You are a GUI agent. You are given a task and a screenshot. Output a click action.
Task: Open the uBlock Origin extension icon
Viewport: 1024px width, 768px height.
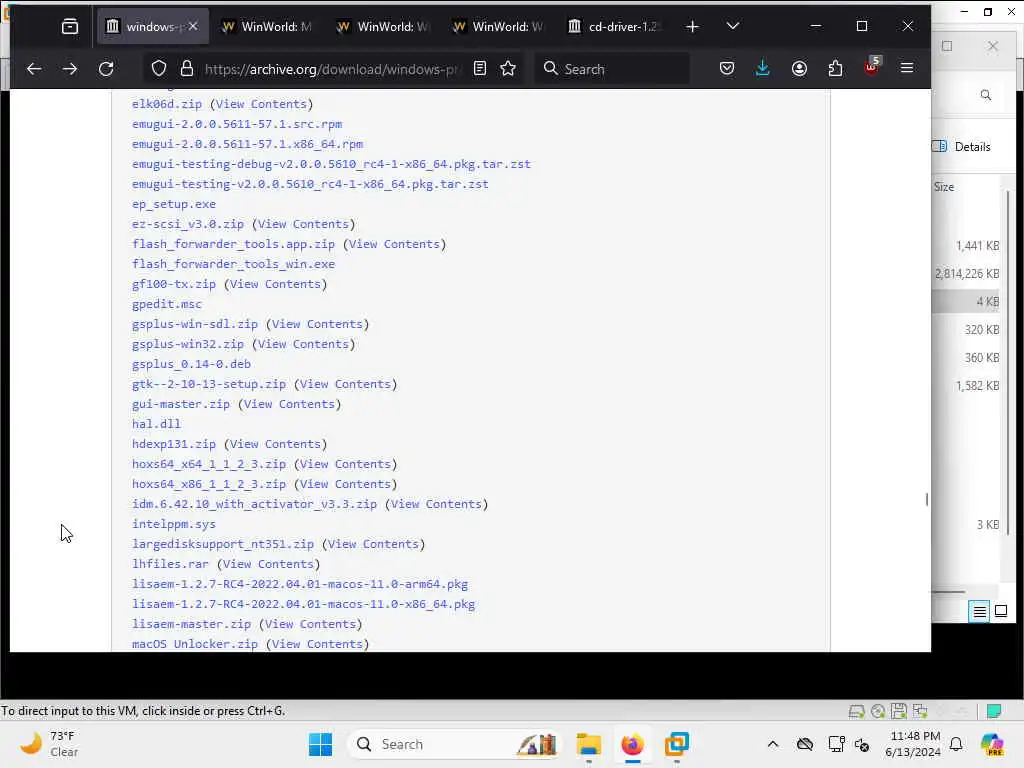871,67
